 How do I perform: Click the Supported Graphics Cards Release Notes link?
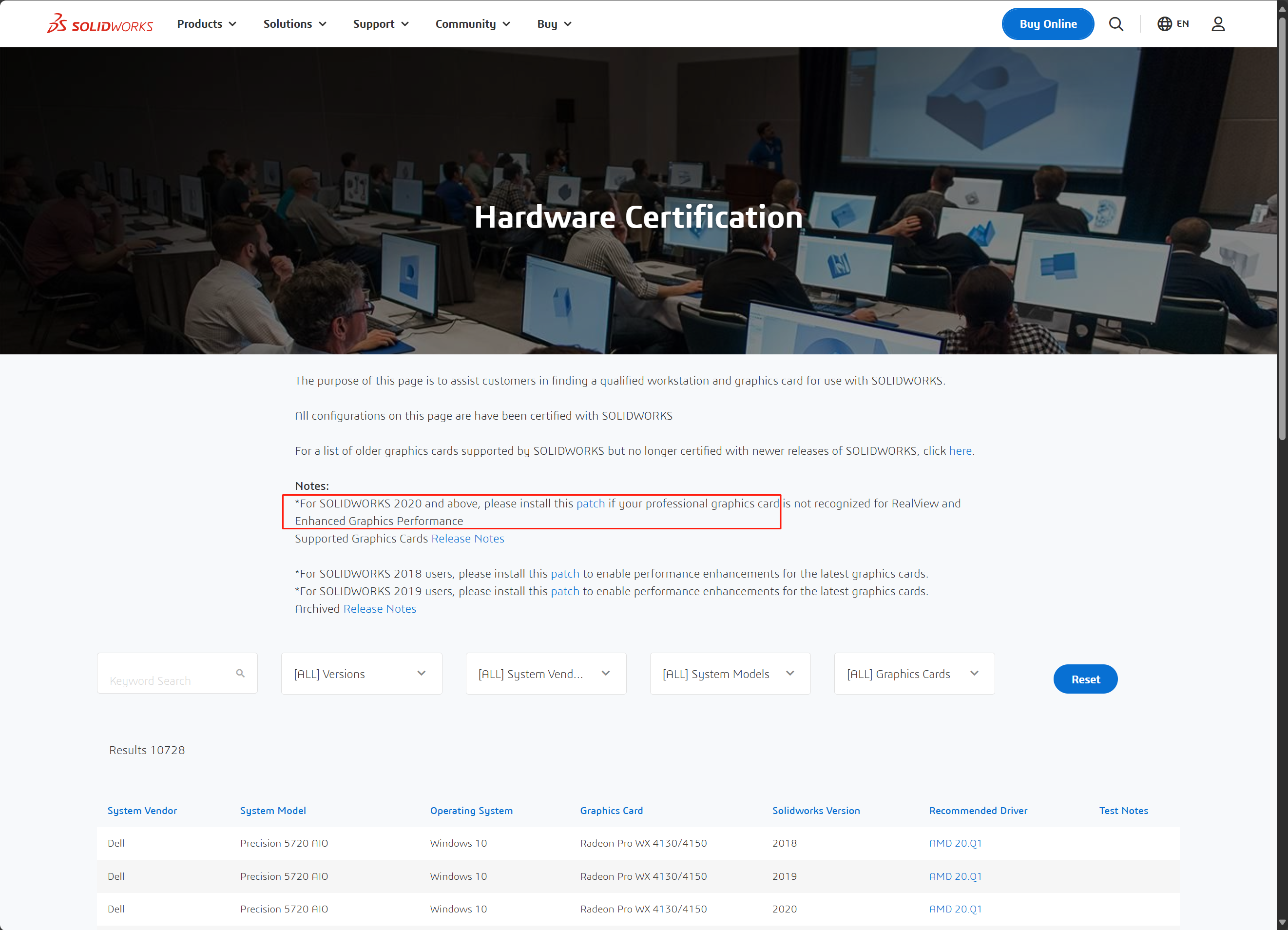coord(467,539)
